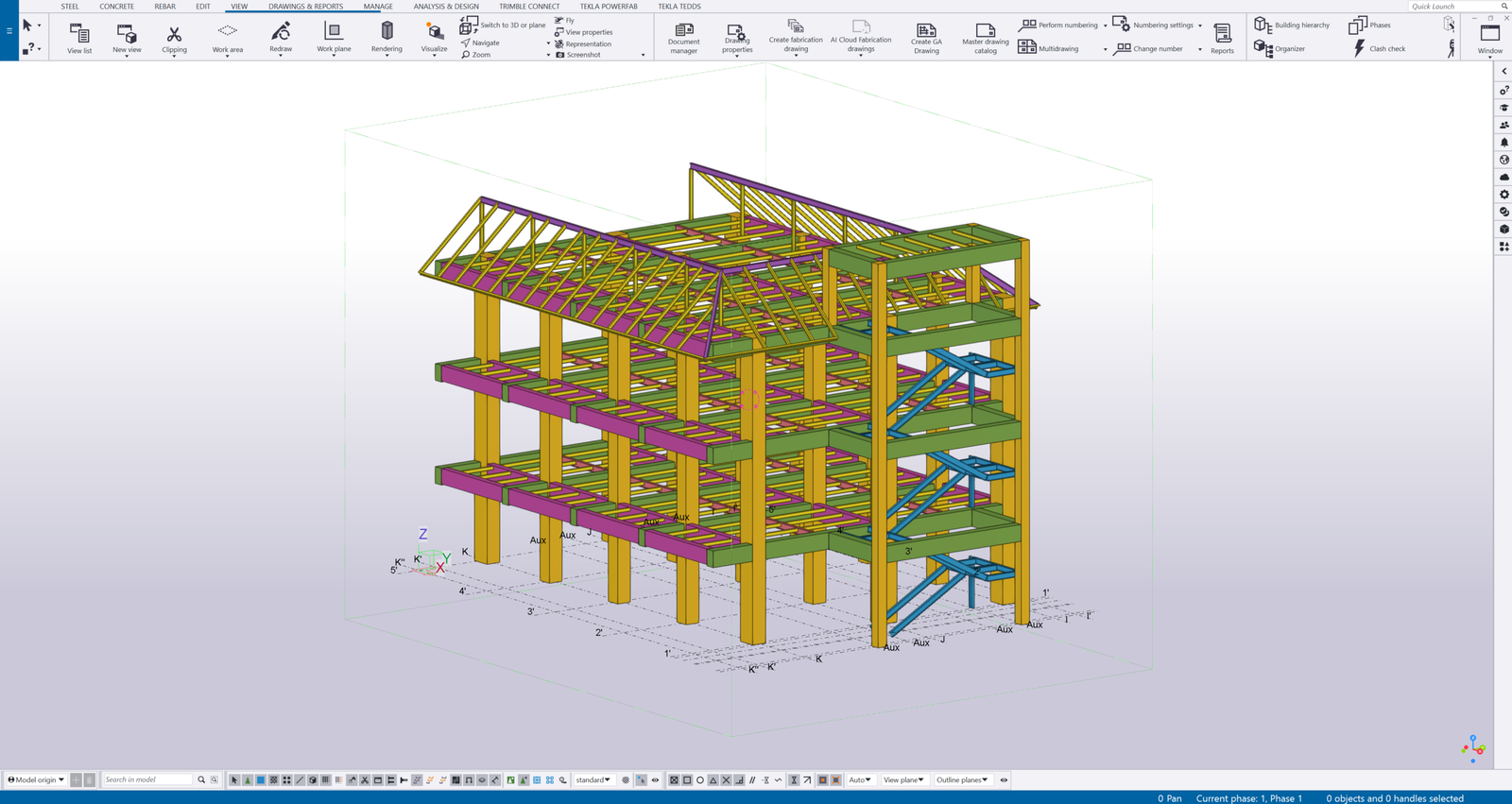
Task: Click Perform numbering button
Action: [x=1059, y=25]
